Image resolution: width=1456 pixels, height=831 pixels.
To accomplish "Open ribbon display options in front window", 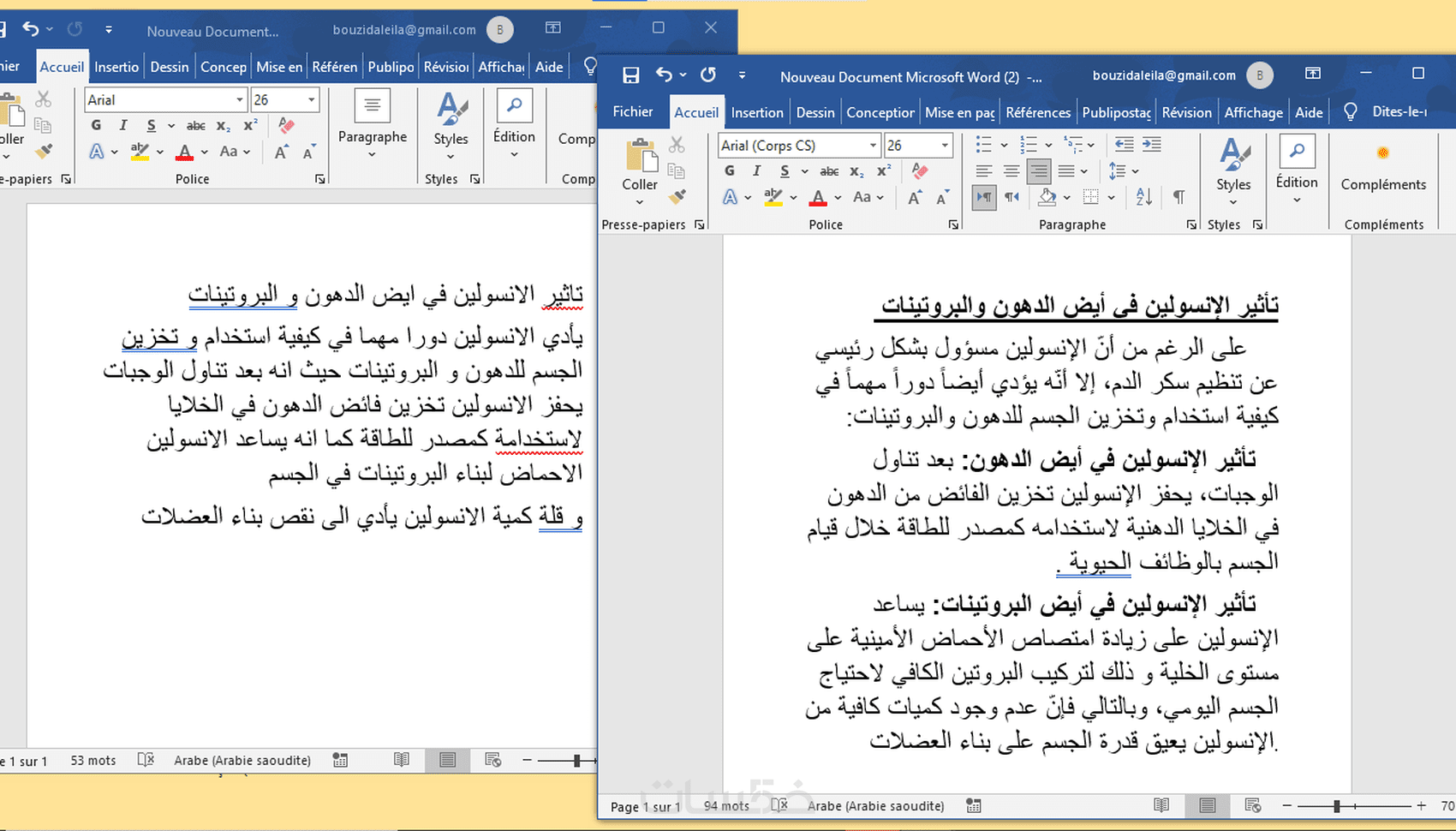I will (1312, 74).
